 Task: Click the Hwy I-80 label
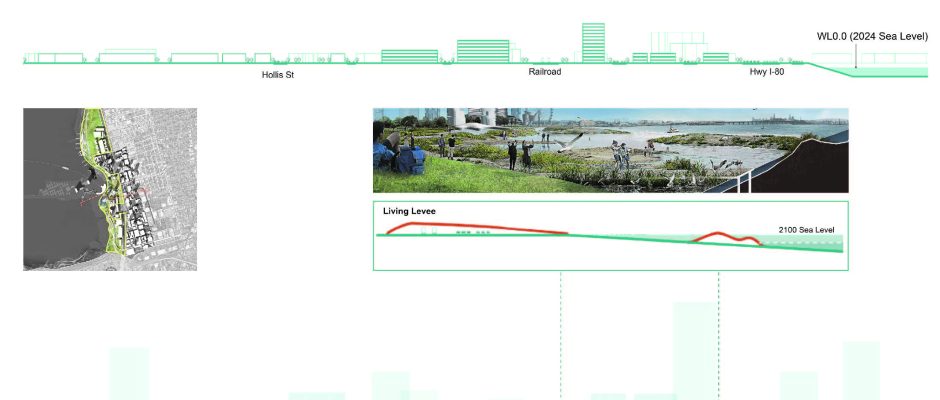(x=766, y=73)
